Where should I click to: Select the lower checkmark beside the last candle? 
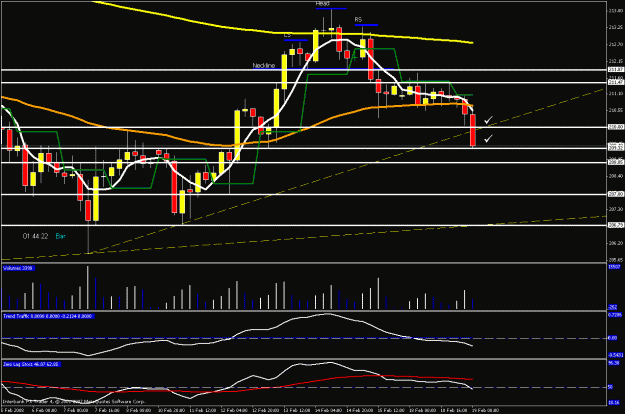(x=488, y=138)
